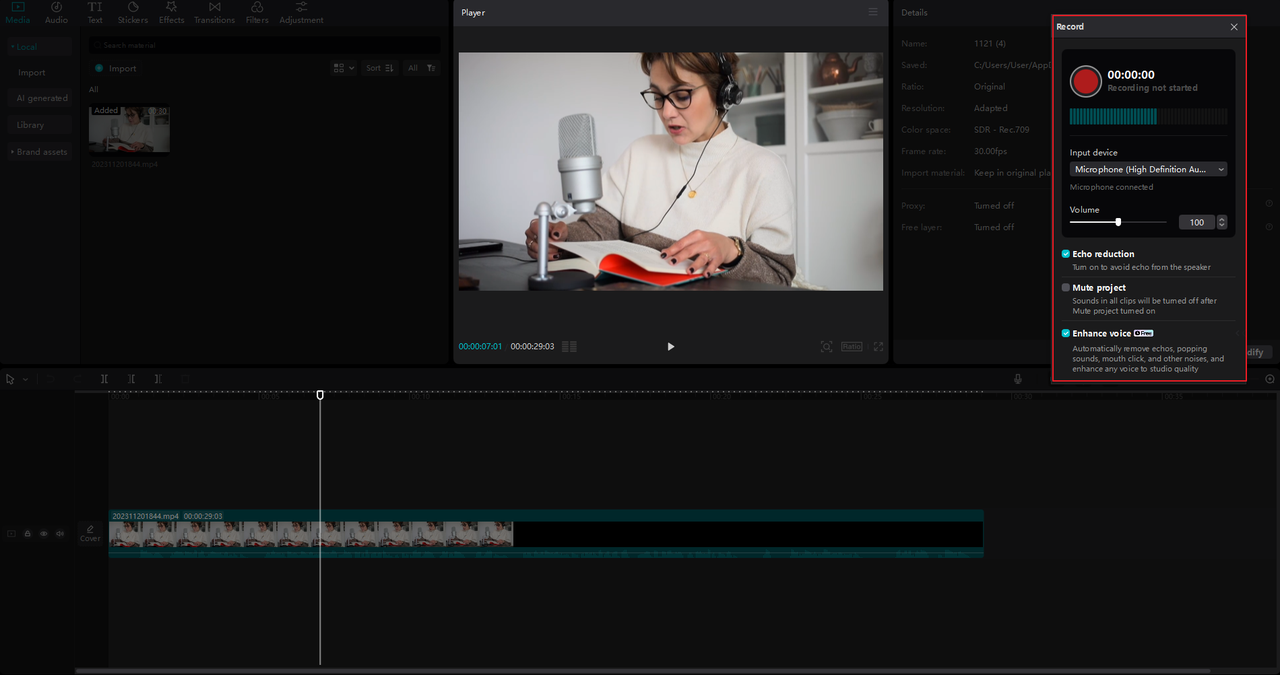This screenshot has height=675, width=1280.
Task: Toggle track visibility eye icon
Action: tap(44, 534)
